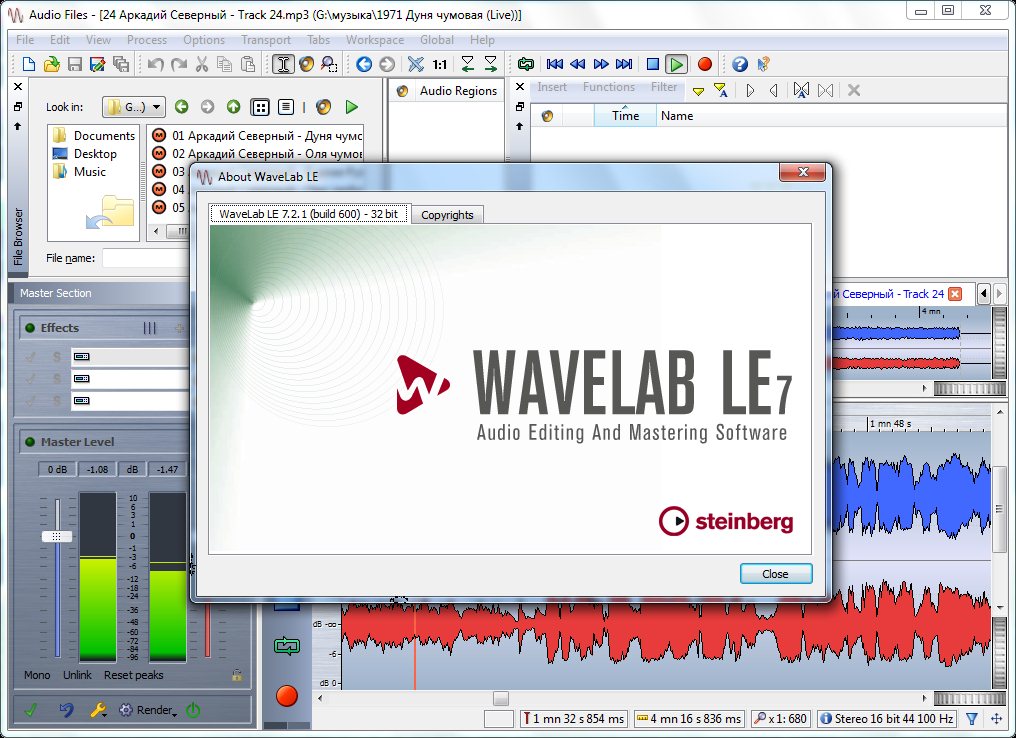Click the 1:1 zoom toolbar icon
1016x738 pixels.
tap(440, 64)
